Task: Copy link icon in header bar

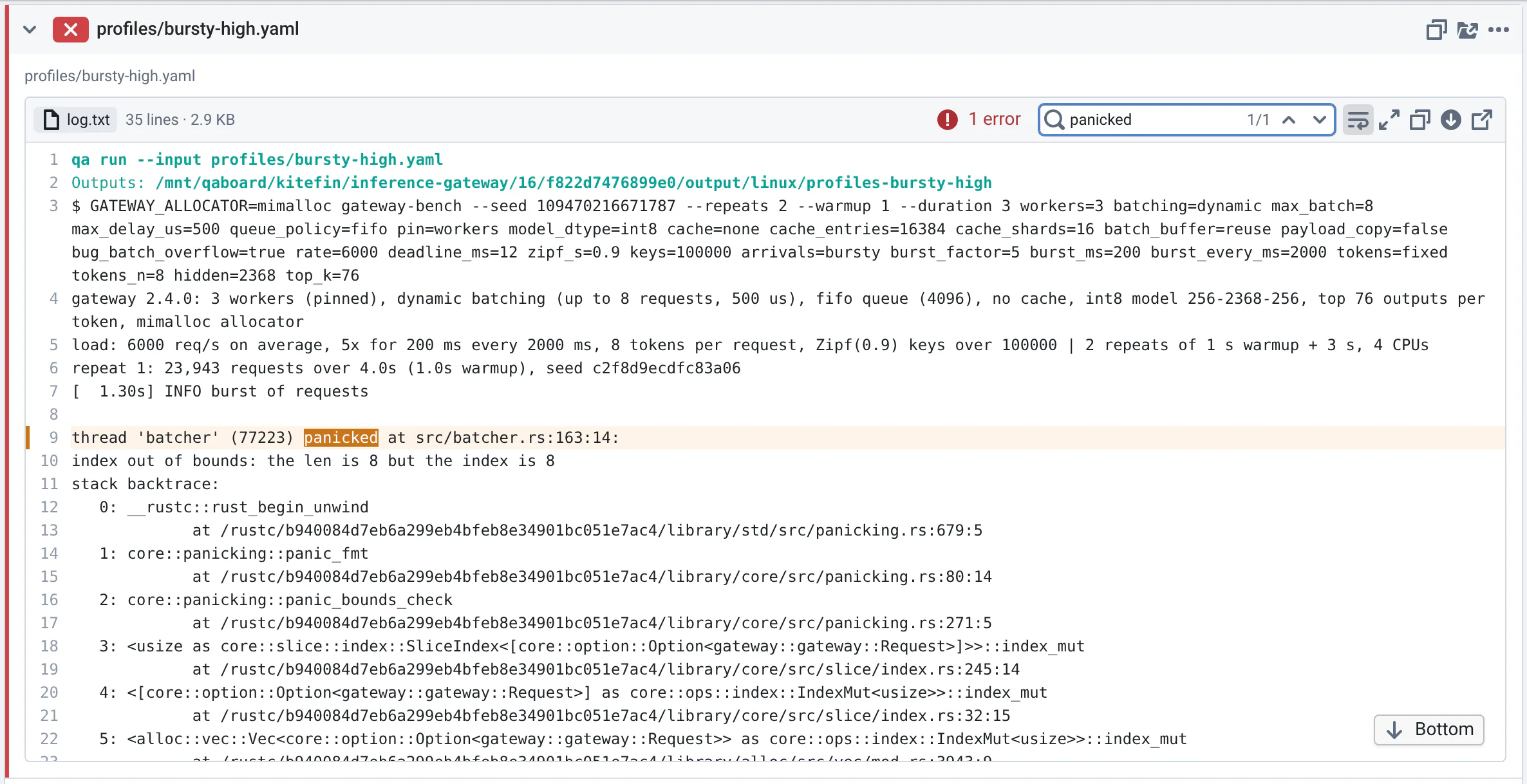Action: (1436, 30)
